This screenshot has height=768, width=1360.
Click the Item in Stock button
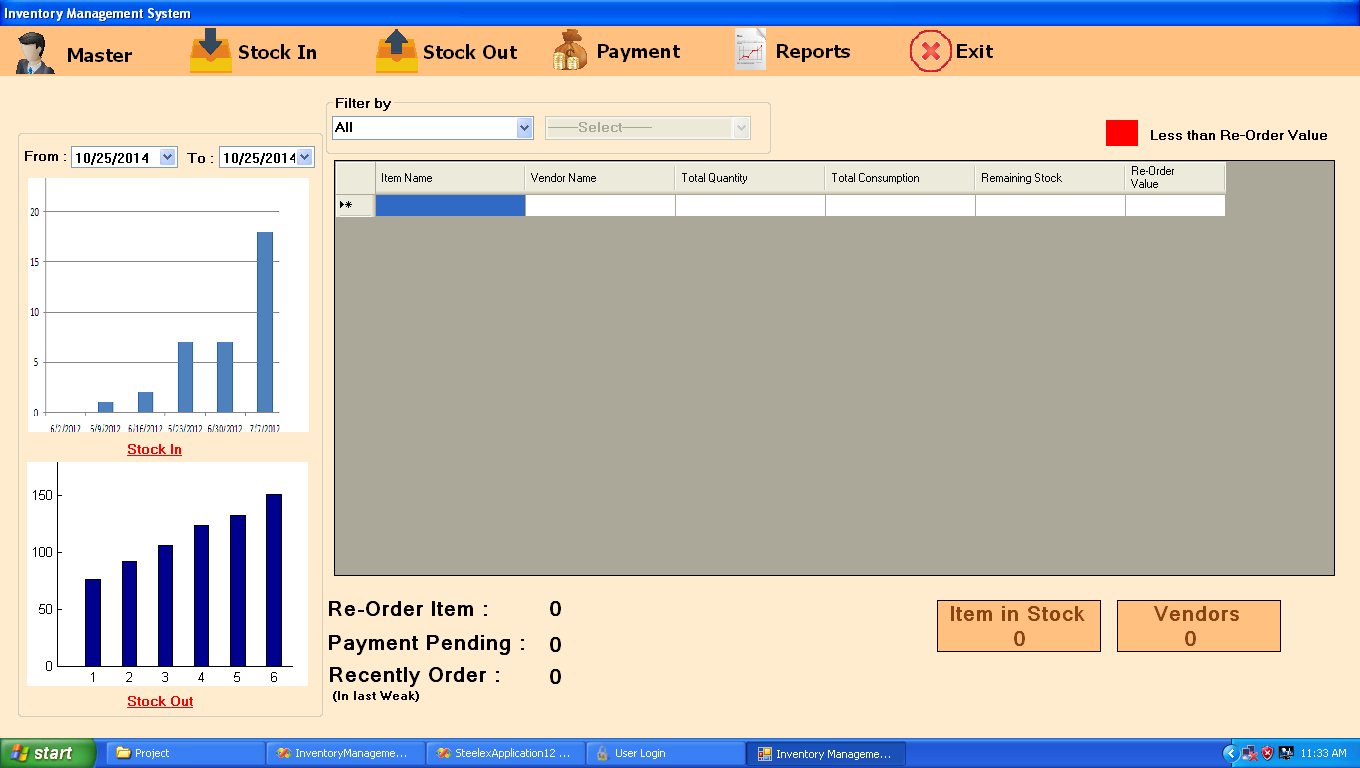pos(1019,626)
